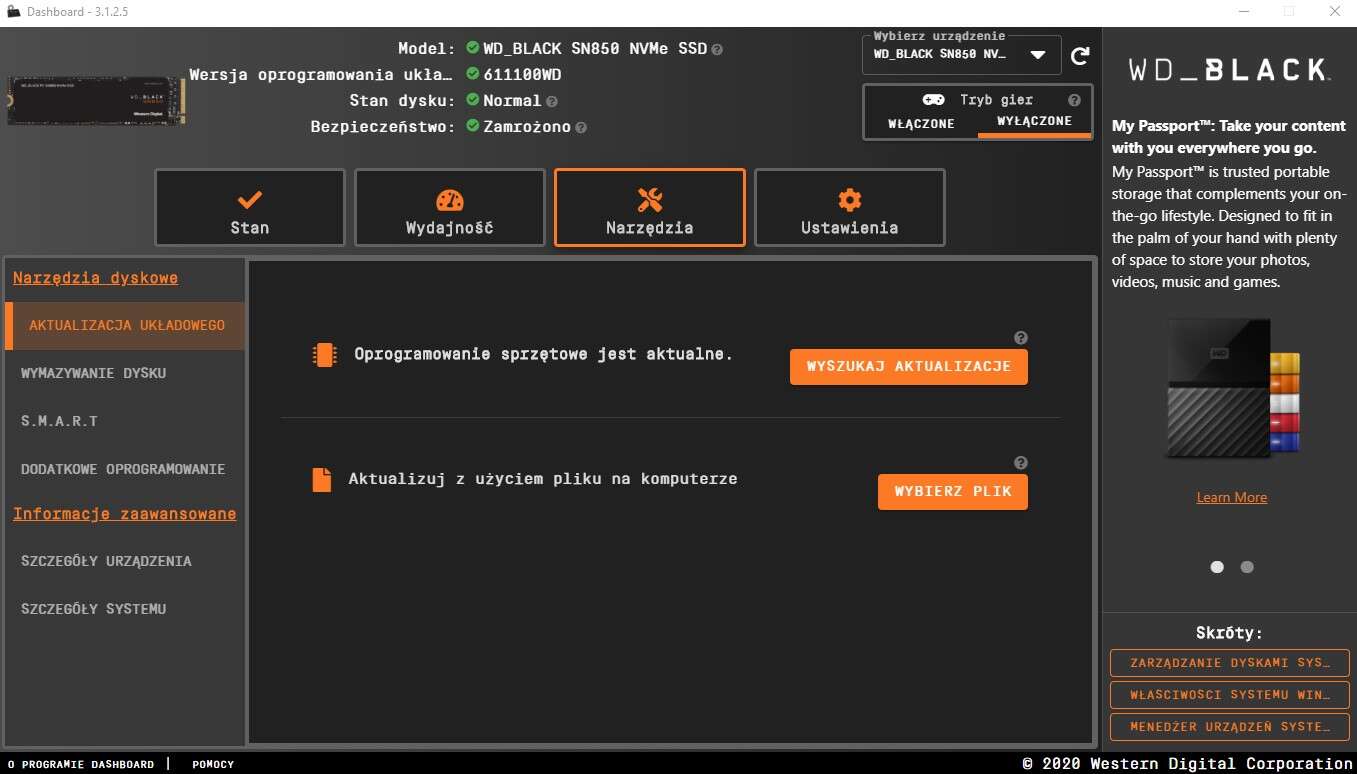This screenshot has width=1357, height=774.
Task: Click the refresh devices icon
Action: point(1080,56)
